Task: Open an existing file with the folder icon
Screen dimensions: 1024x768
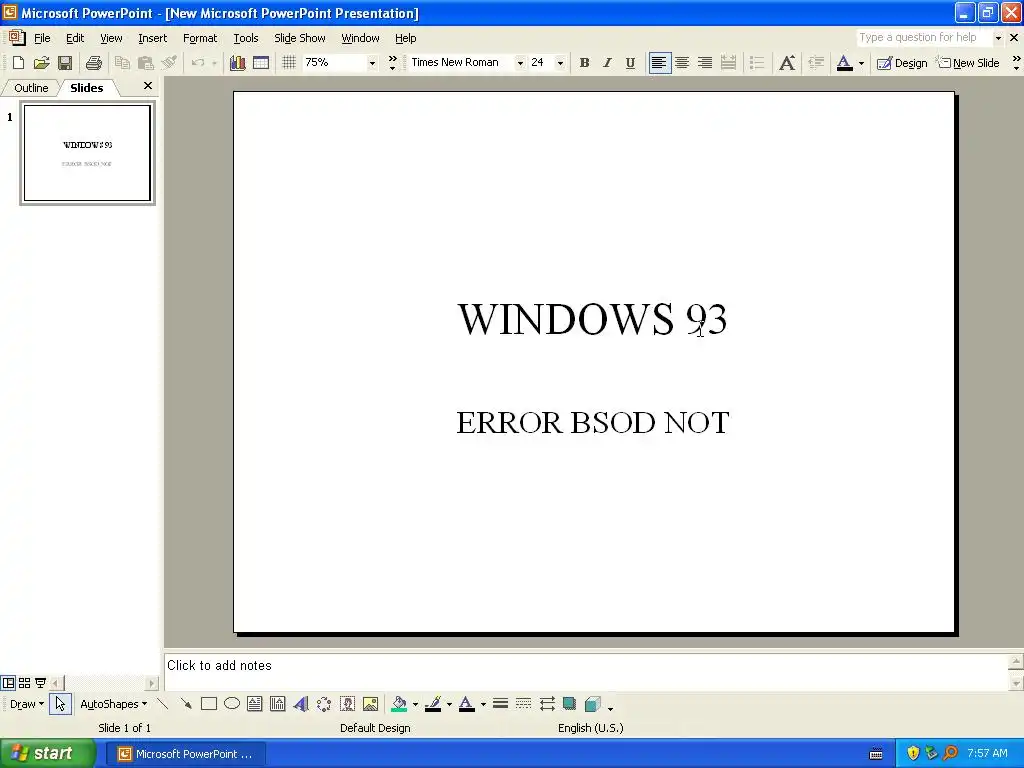Action: pyautogui.click(x=42, y=63)
